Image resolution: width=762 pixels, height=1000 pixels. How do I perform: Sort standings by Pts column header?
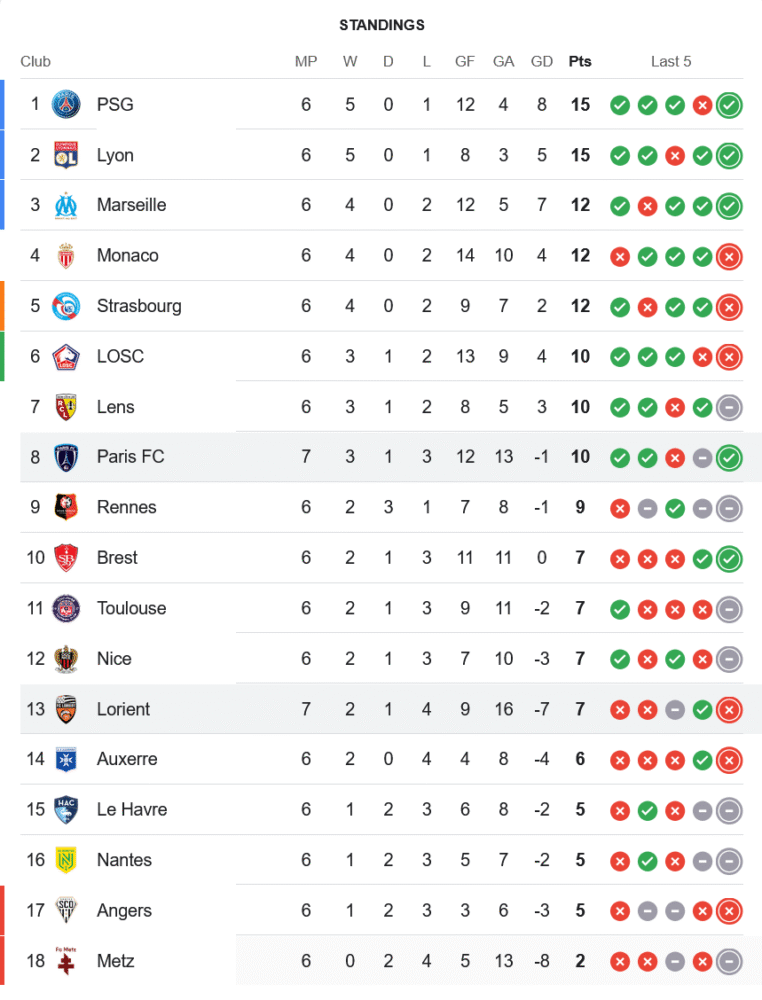(580, 61)
